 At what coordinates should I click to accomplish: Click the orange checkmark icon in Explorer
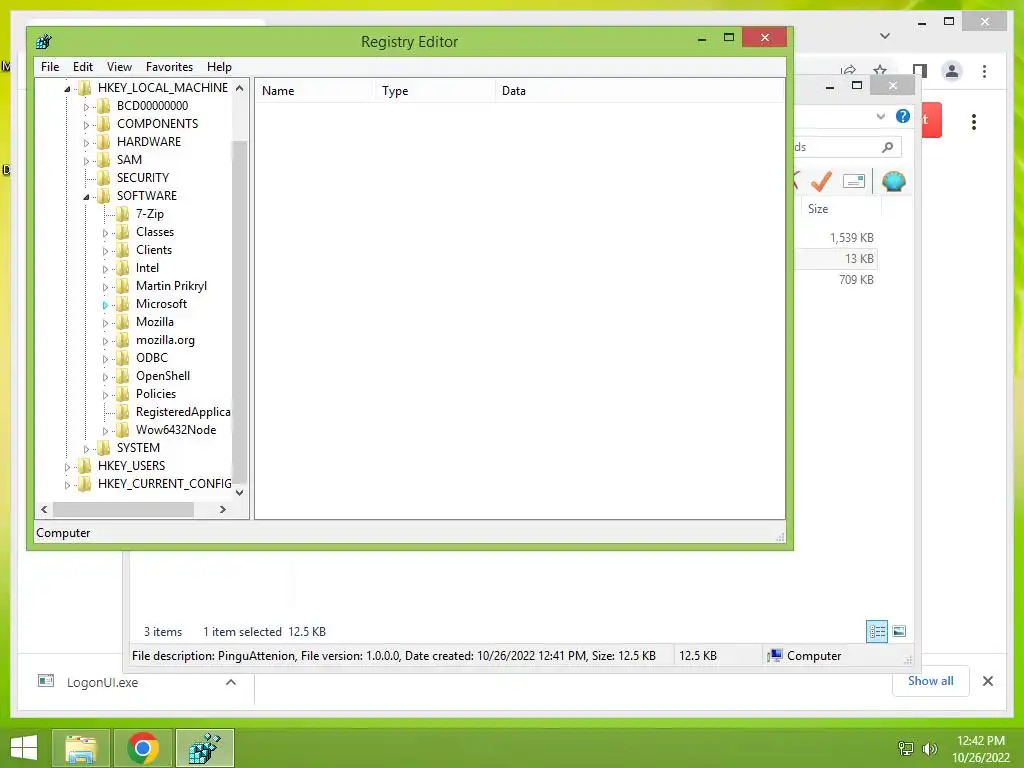pos(821,181)
